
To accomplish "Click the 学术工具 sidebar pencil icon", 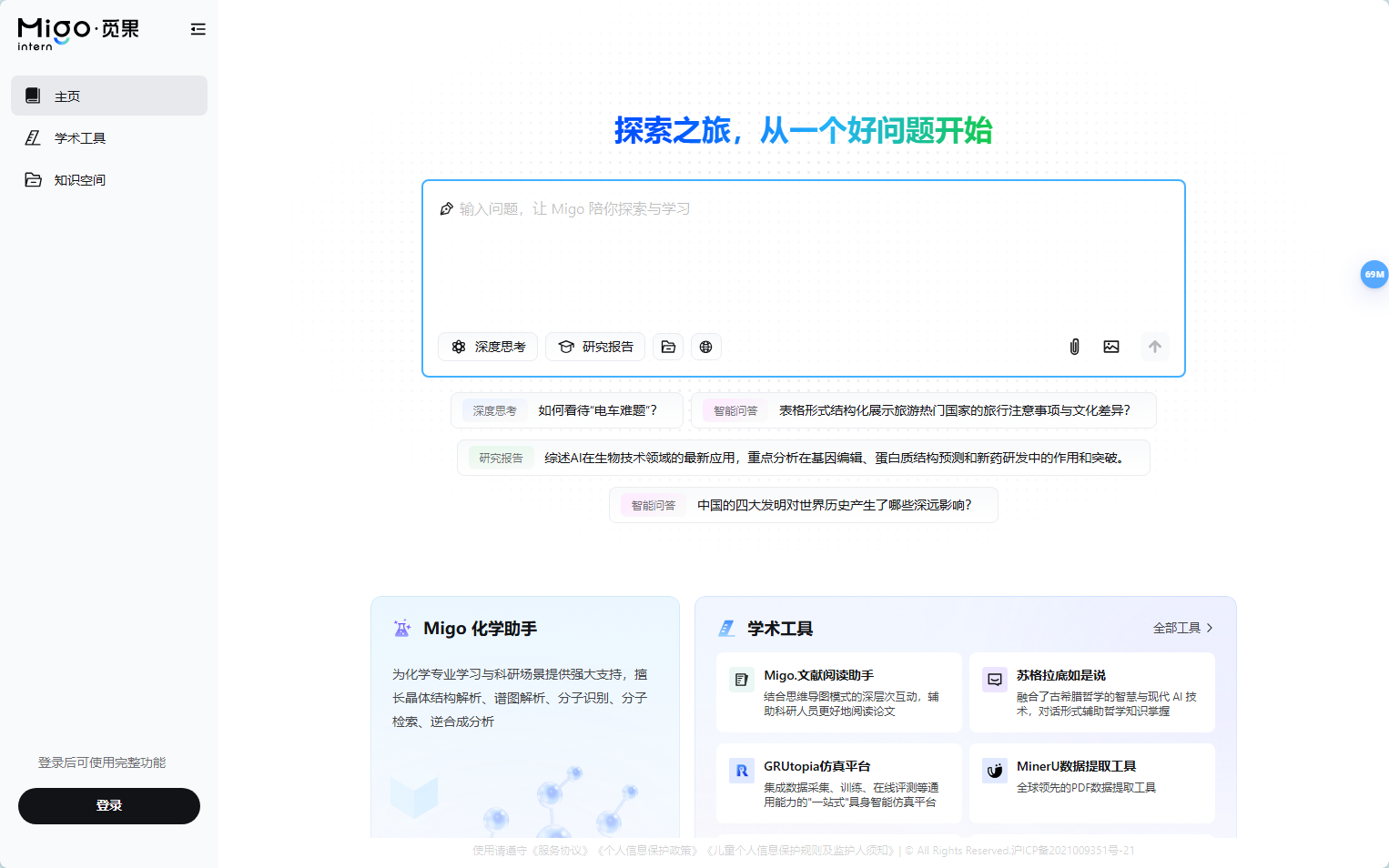I will tap(33, 137).
